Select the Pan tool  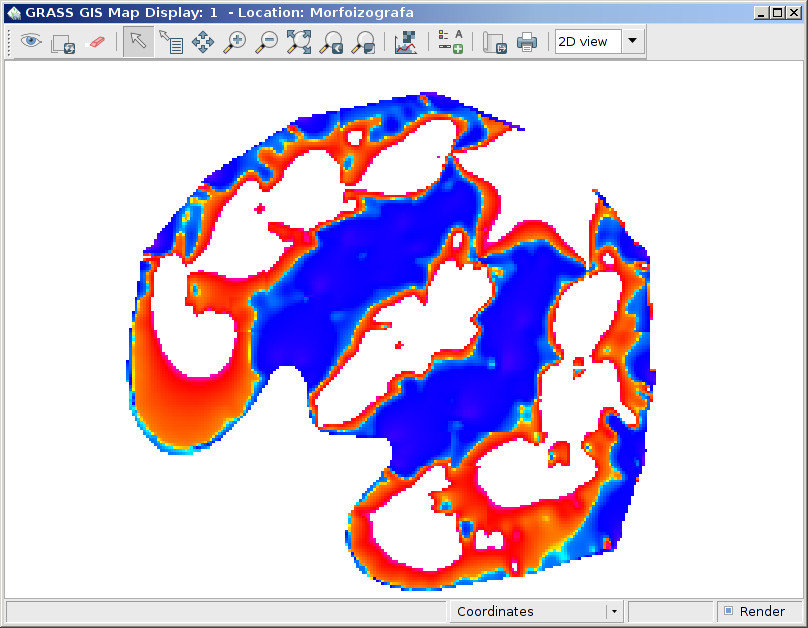pos(203,42)
